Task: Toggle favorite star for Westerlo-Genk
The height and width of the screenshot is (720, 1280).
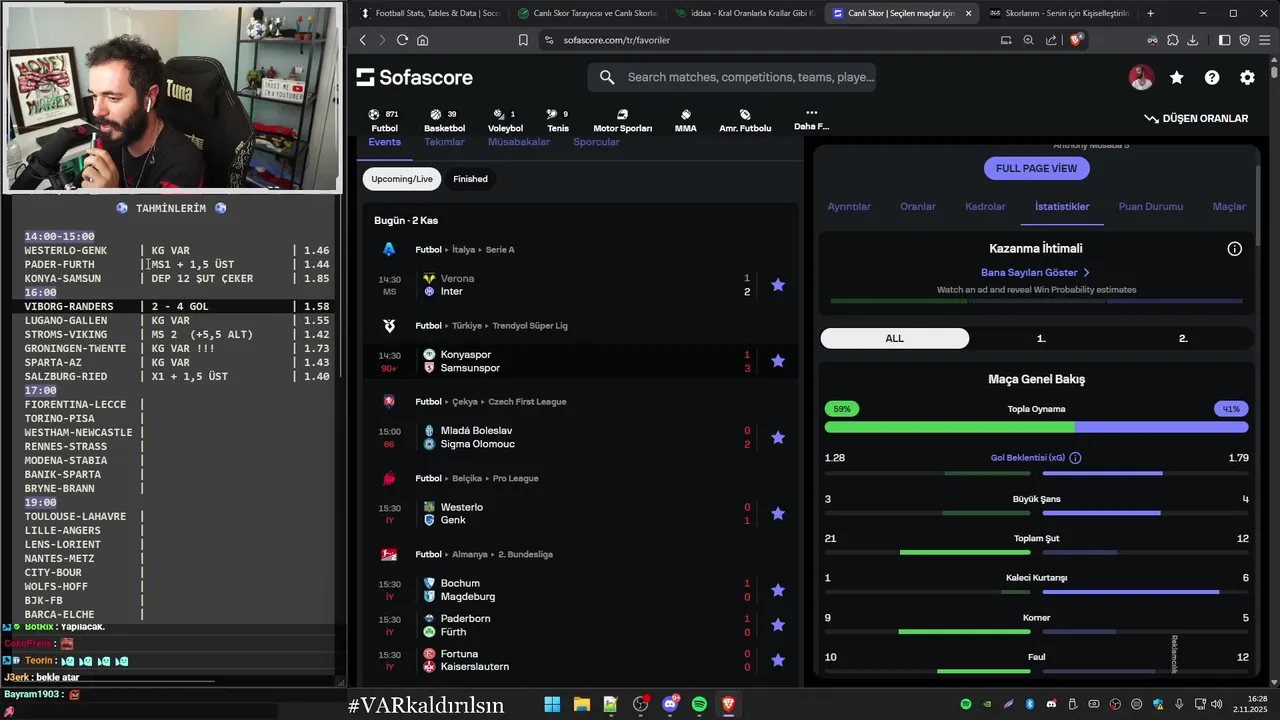Action: point(778,513)
